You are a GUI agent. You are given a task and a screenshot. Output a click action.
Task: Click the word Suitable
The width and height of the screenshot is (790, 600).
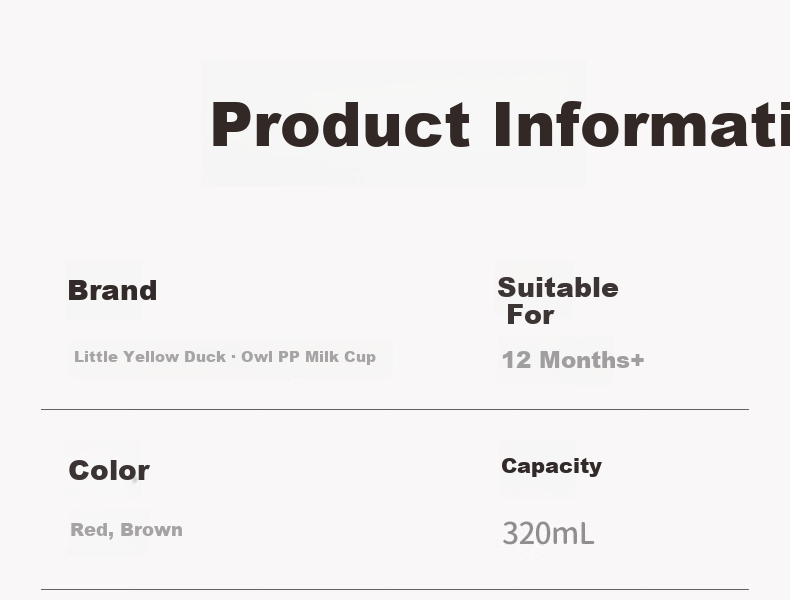click(x=558, y=288)
